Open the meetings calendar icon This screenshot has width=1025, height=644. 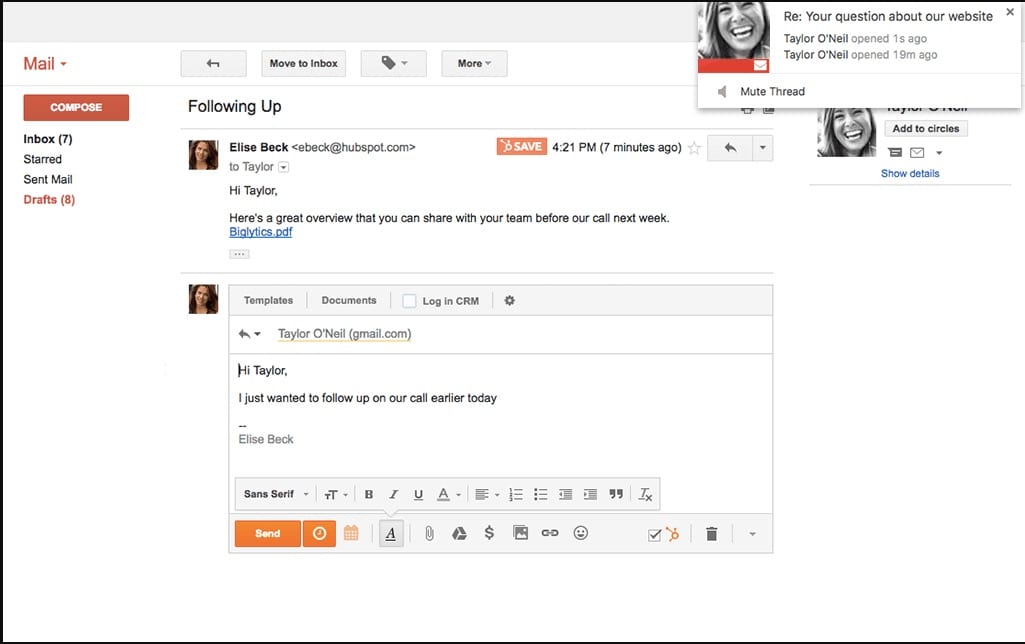(351, 534)
